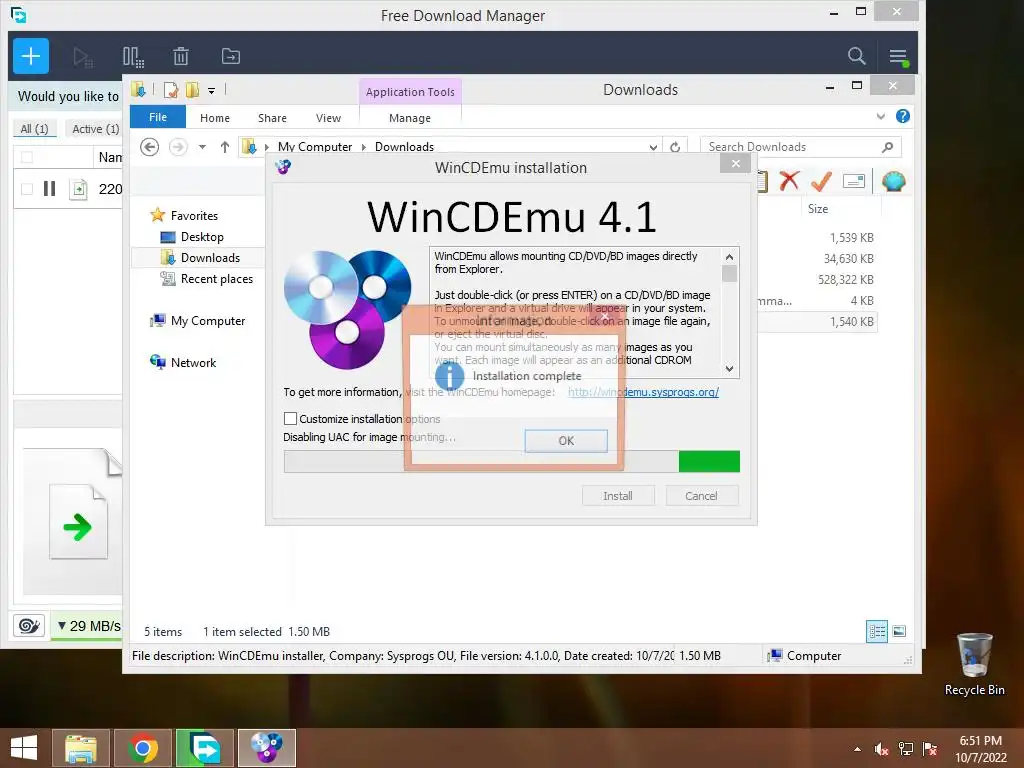Click My Computer in the address bar
The image size is (1024, 768).
click(x=315, y=147)
